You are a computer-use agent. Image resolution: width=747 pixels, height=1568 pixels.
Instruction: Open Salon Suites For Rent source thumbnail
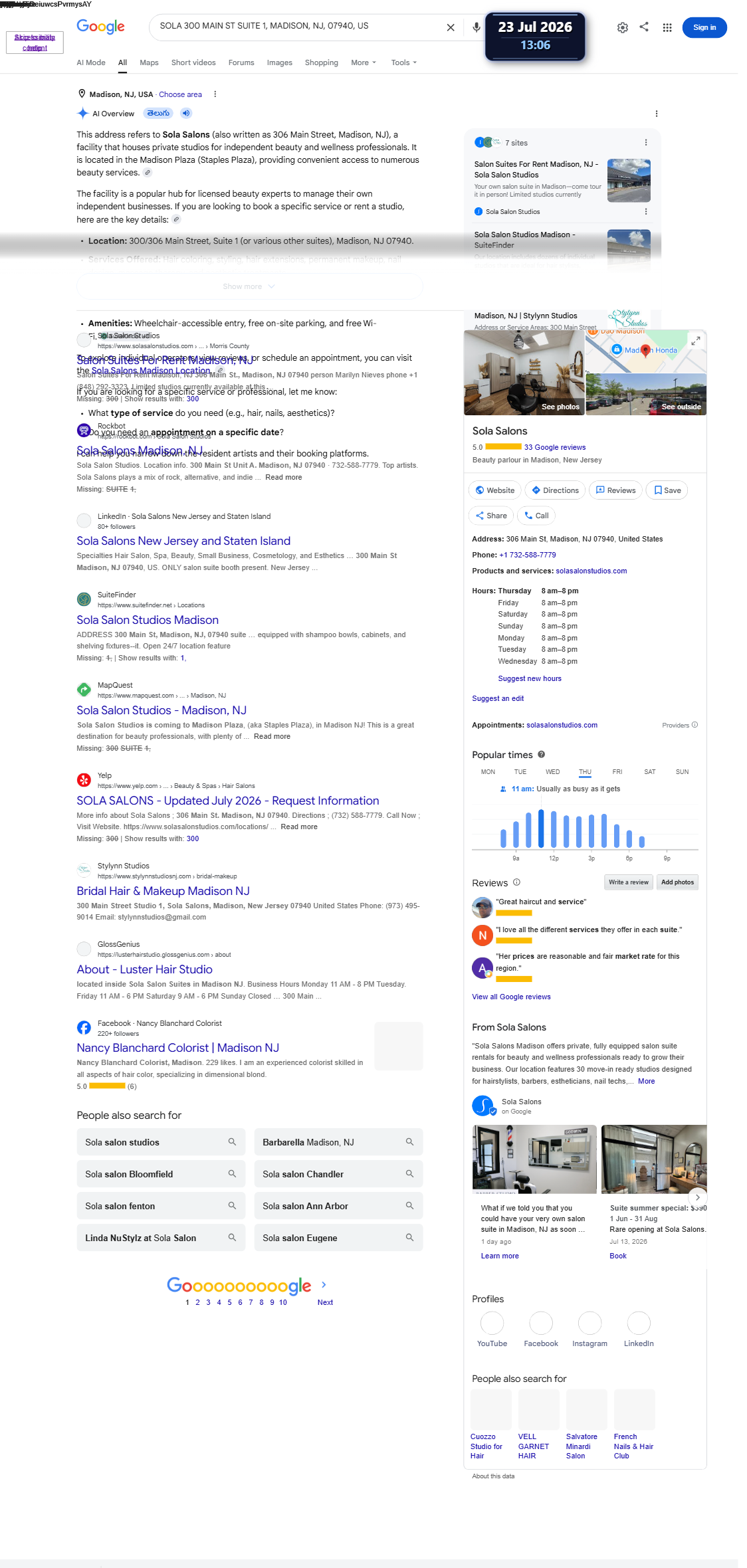coord(629,181)
